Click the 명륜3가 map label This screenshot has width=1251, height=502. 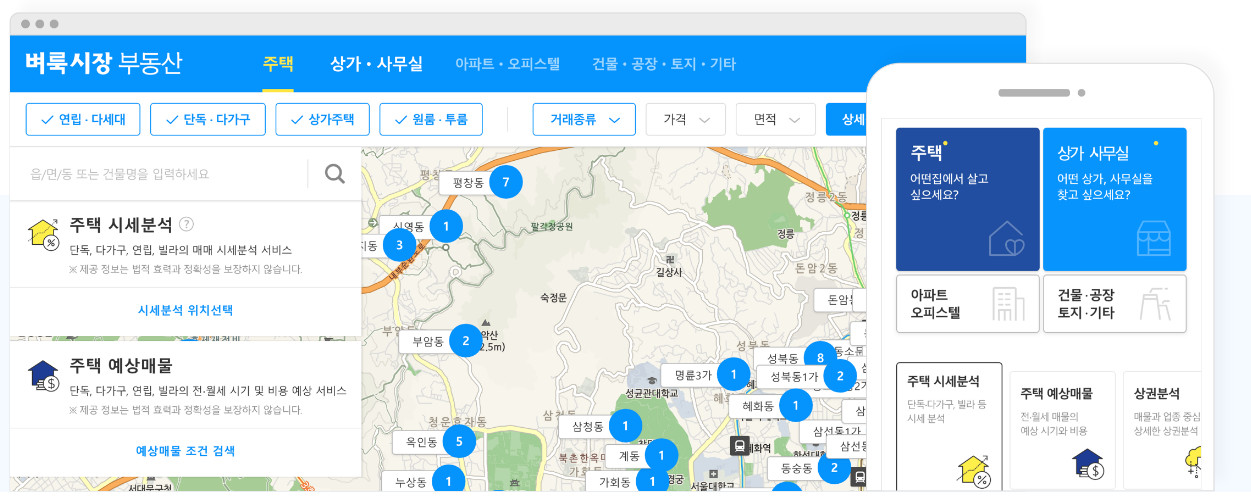point(693,376)
